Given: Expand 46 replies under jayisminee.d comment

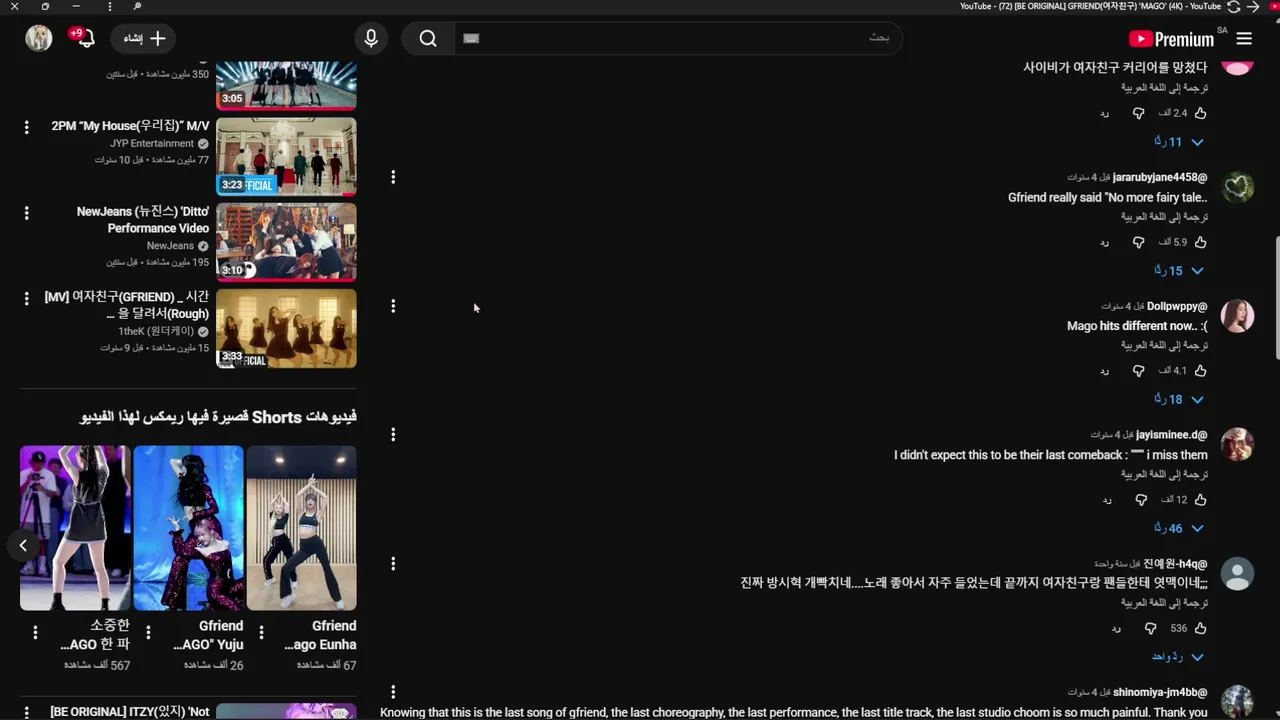Looking at the screenshot, I should pos(1180,528).
